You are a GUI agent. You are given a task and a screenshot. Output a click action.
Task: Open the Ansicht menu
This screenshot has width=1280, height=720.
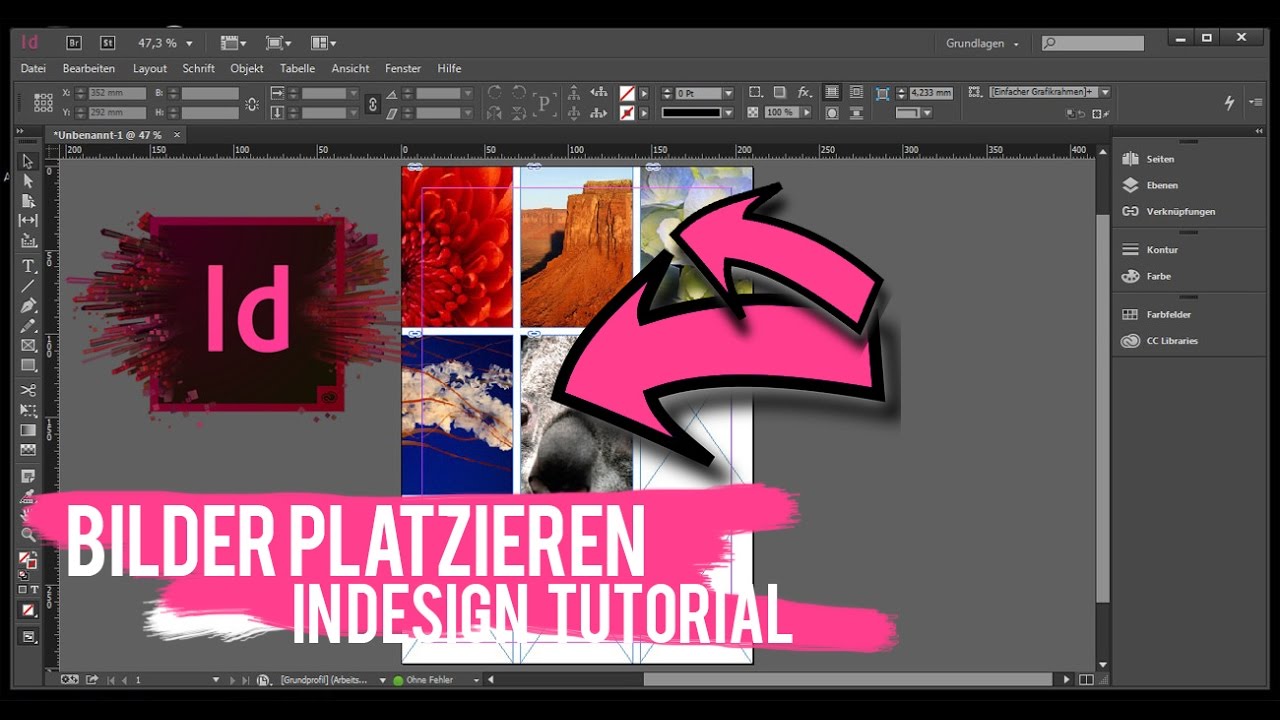(351, 68)
